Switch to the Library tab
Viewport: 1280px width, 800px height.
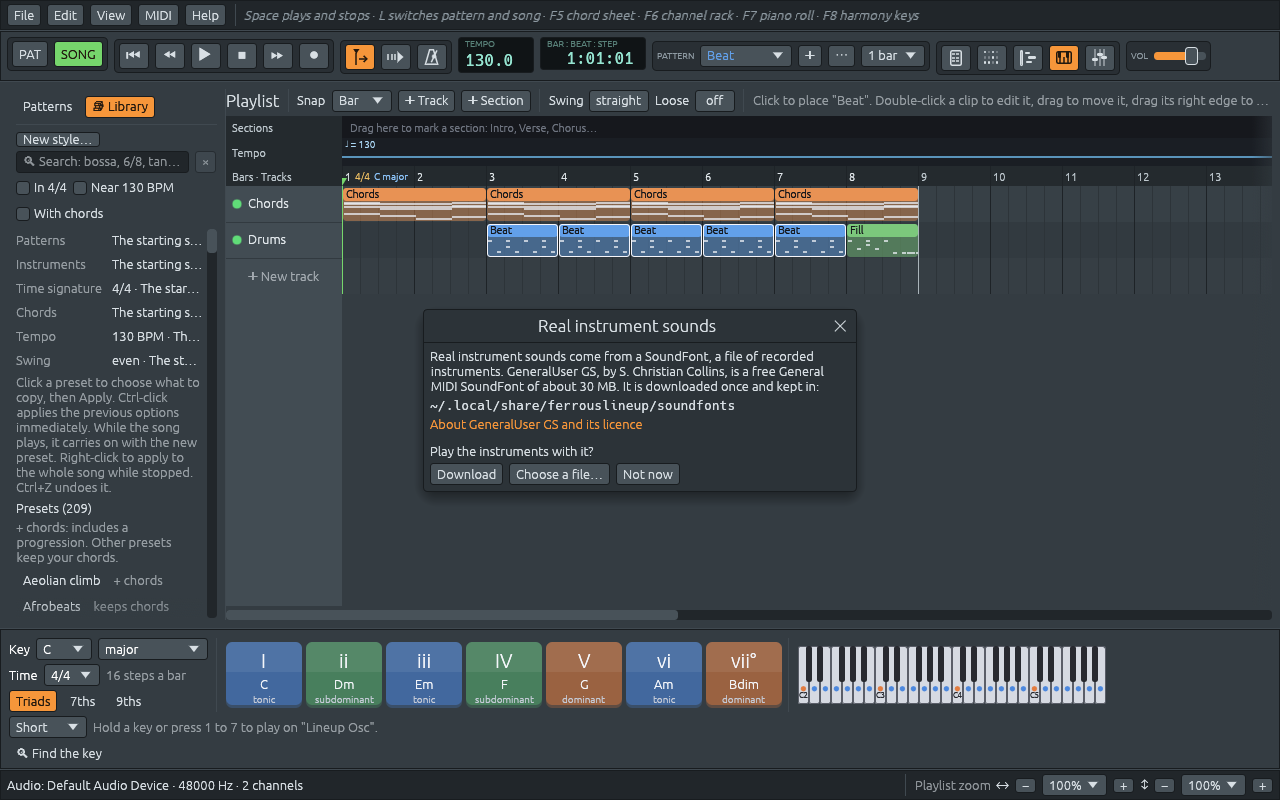[x=120, y=107]
